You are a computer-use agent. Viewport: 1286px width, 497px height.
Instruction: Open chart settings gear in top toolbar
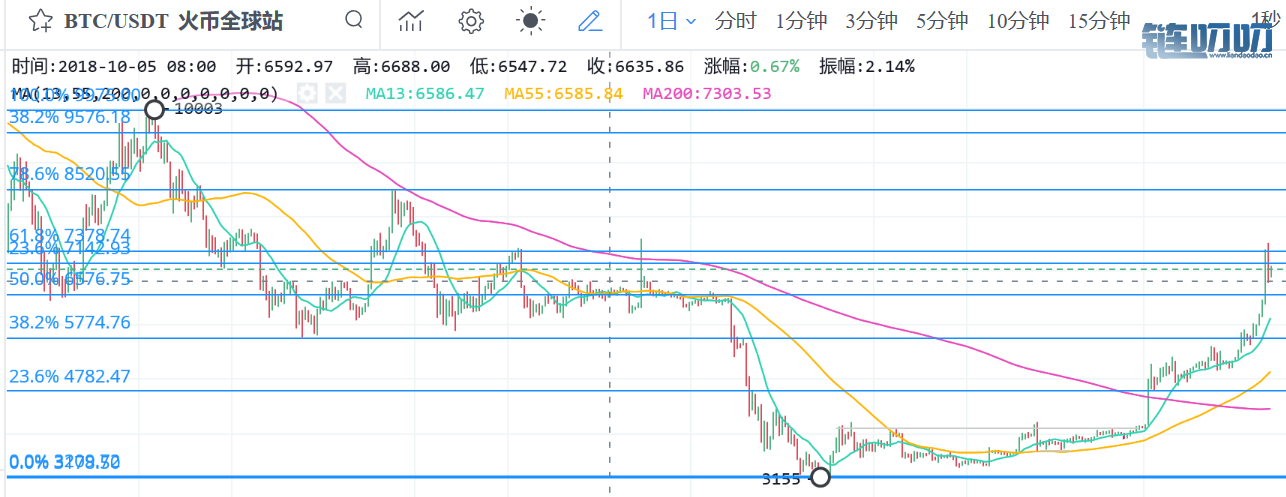coord(471,20)
